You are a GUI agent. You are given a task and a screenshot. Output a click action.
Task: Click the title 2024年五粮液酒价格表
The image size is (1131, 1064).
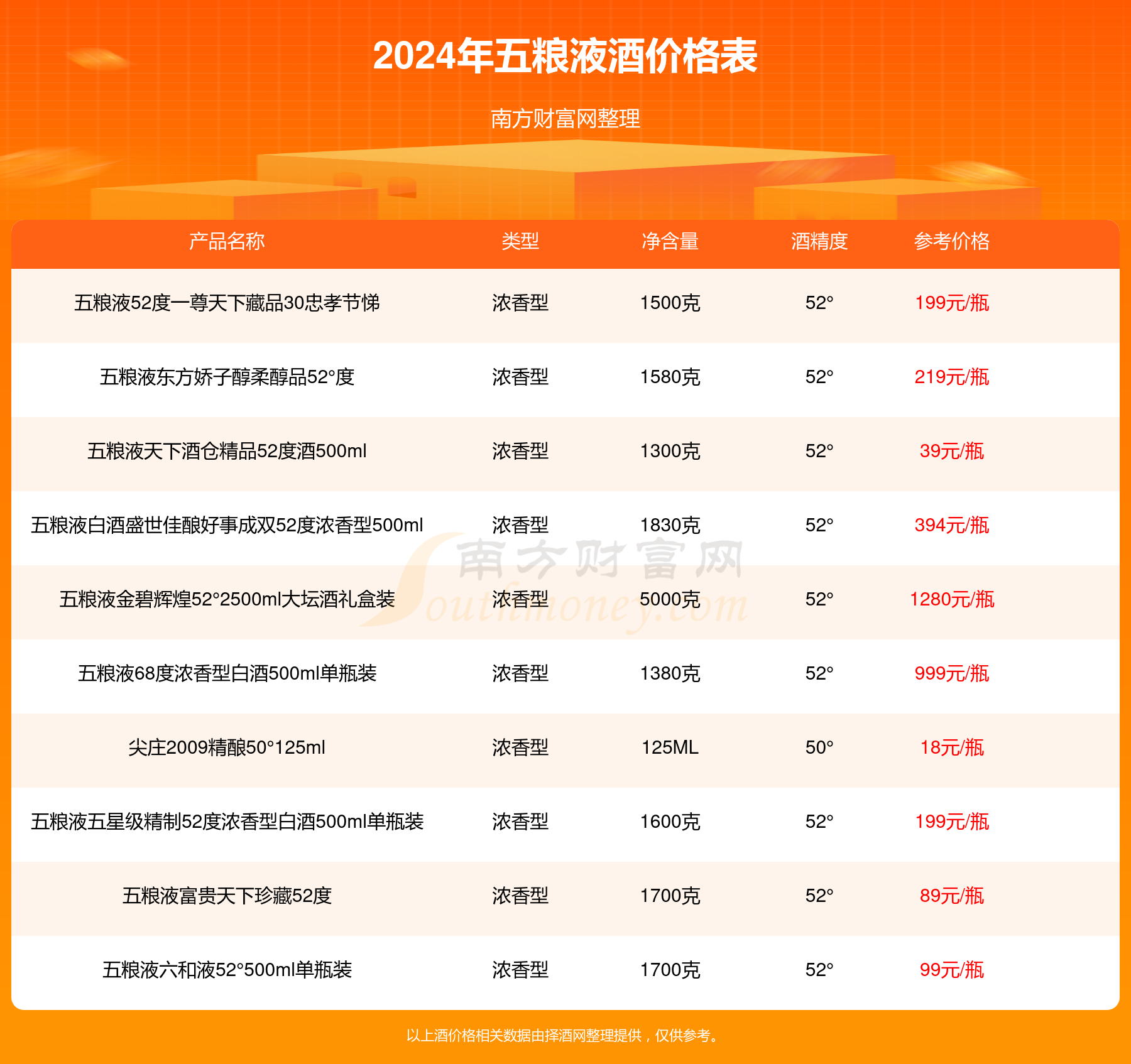pyautogui.click(x=565, y=57)
